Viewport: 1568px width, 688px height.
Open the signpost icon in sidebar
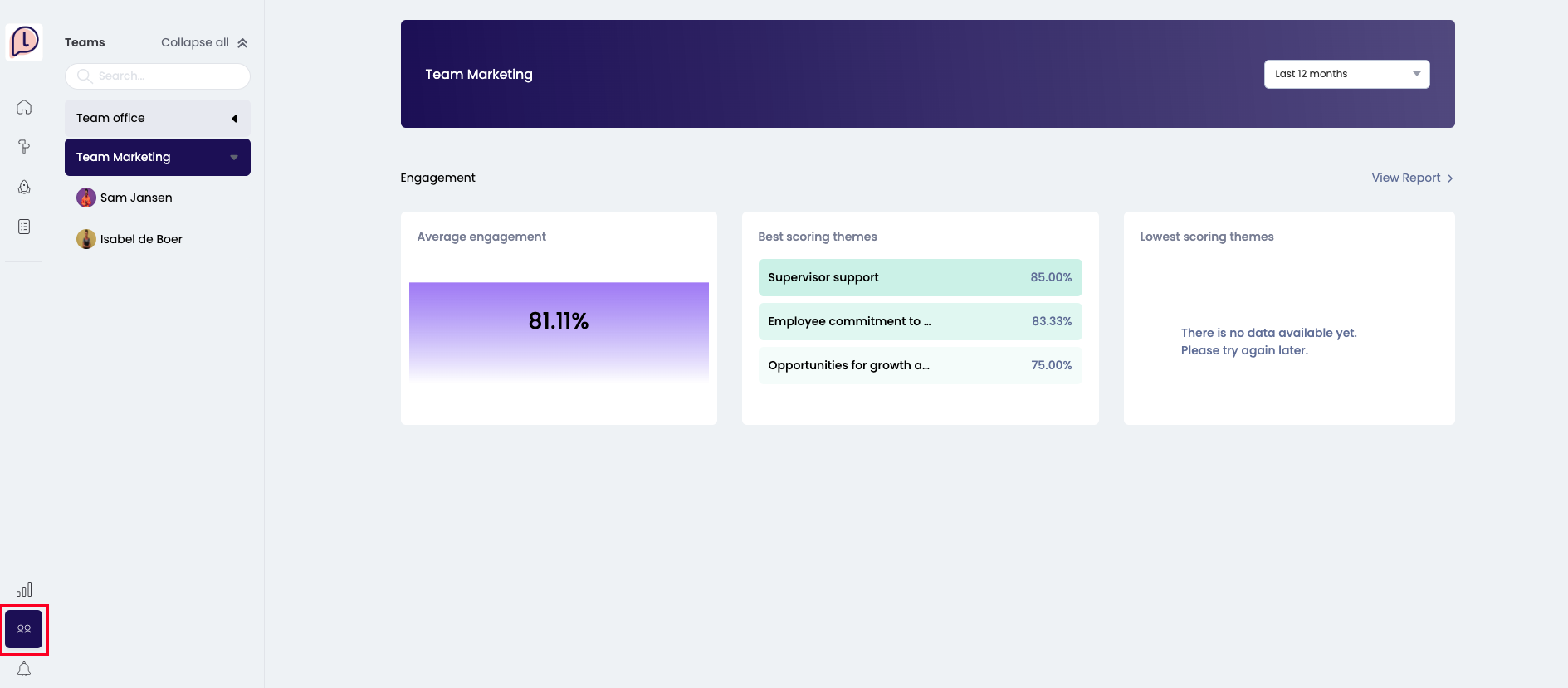(x=24, y=147)
